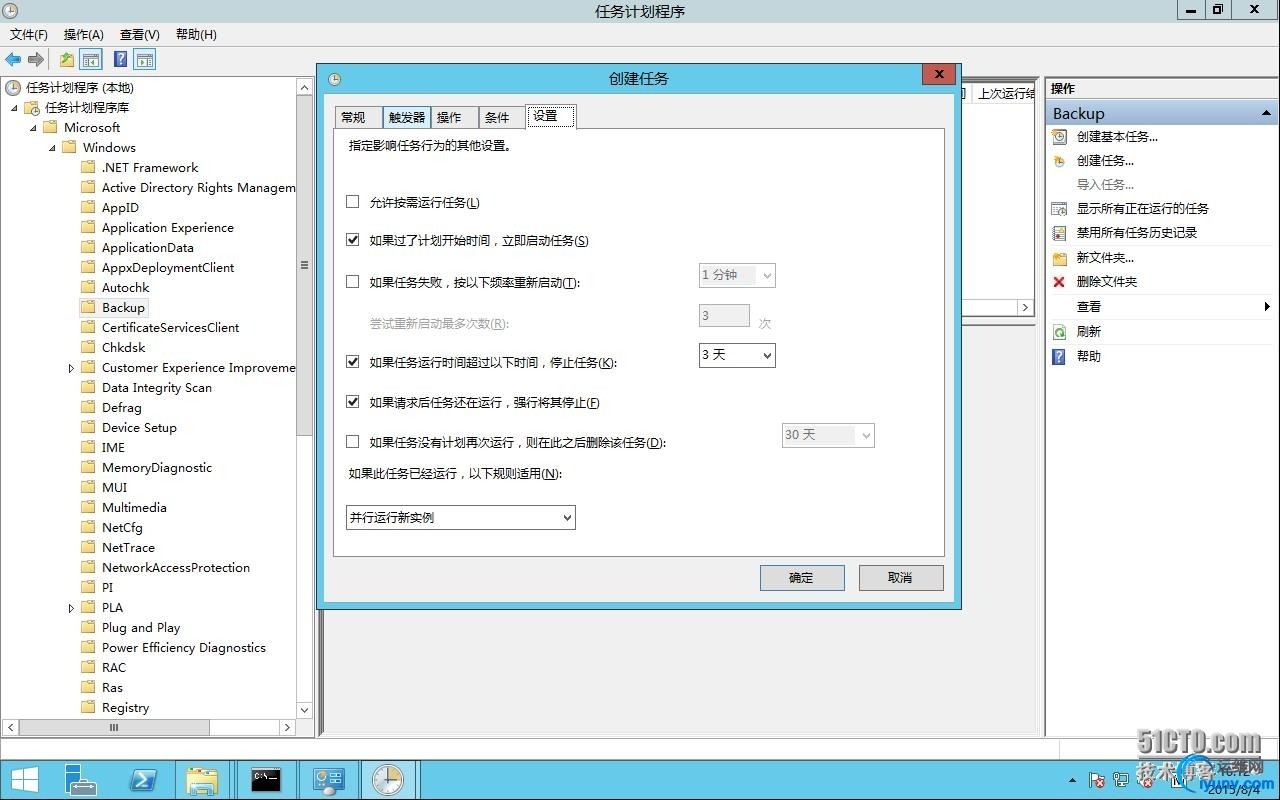Uncheck 如果请求后任务还在运行 force stop checkbox
This screenshot has width=1280, height=800.
[352, 402]
